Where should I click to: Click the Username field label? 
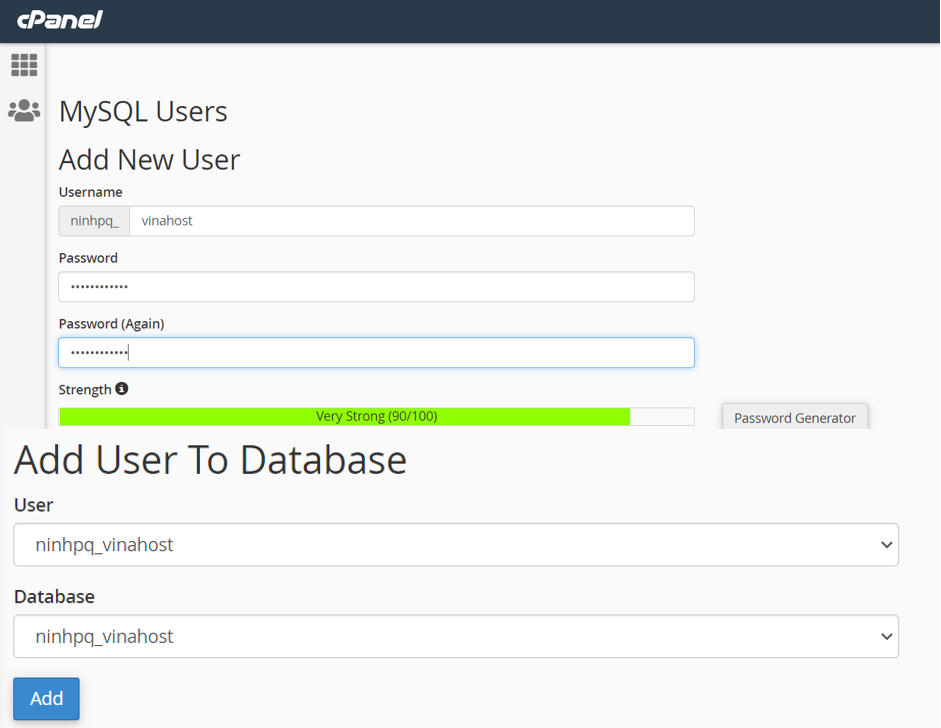pos(91,192)
